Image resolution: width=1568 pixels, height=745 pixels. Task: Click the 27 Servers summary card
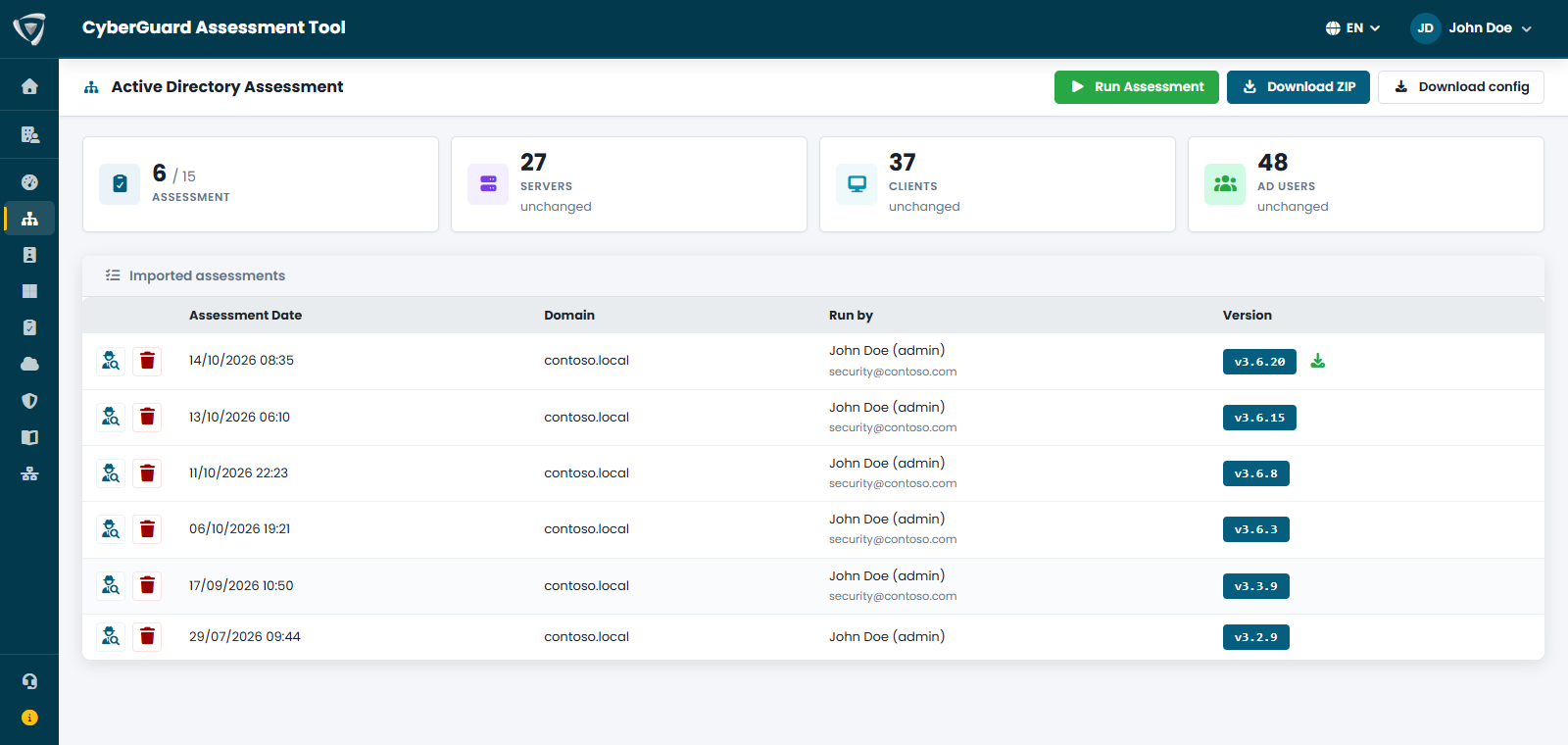click(x=629, y=184)
